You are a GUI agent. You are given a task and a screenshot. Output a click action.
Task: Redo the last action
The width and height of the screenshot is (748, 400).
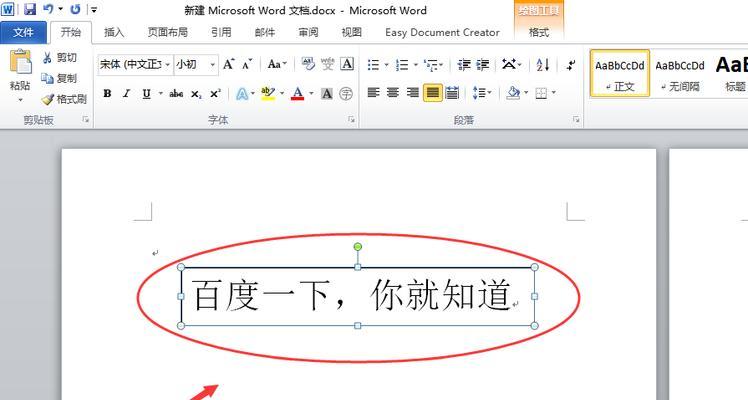coord(75,9)
